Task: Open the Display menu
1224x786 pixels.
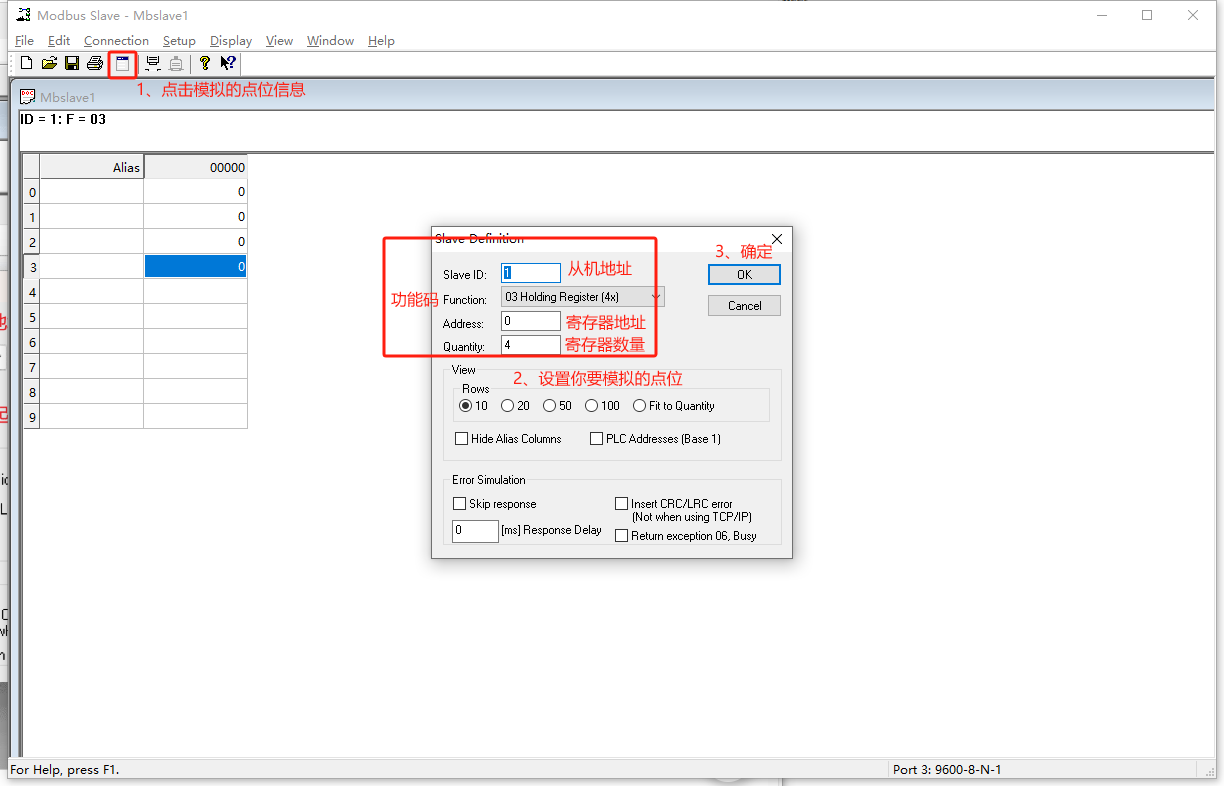Action: 231,41
